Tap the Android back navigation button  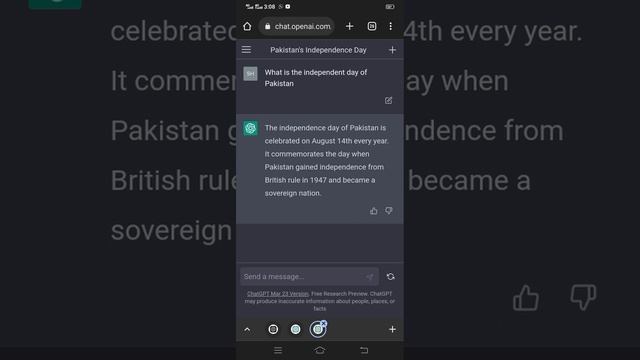pyautogui.click(x=364, y=350)
